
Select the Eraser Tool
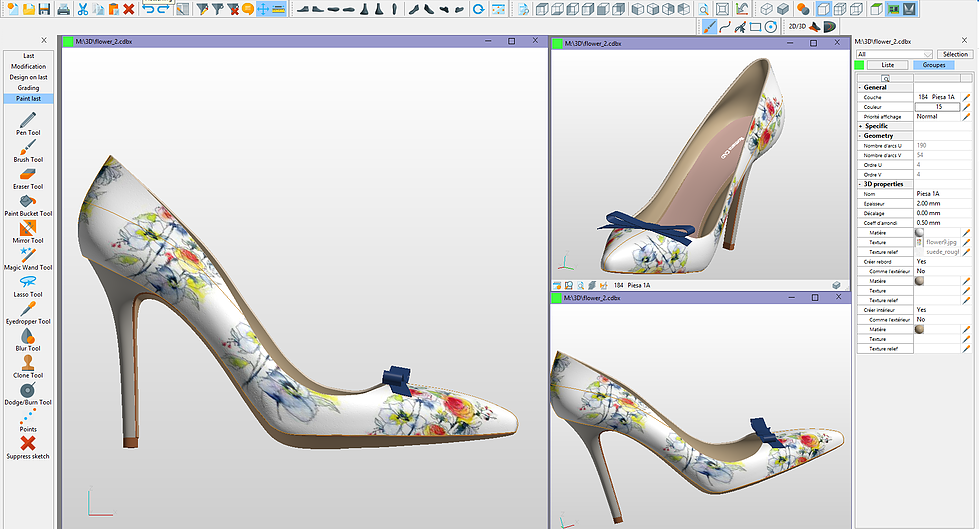28,174
